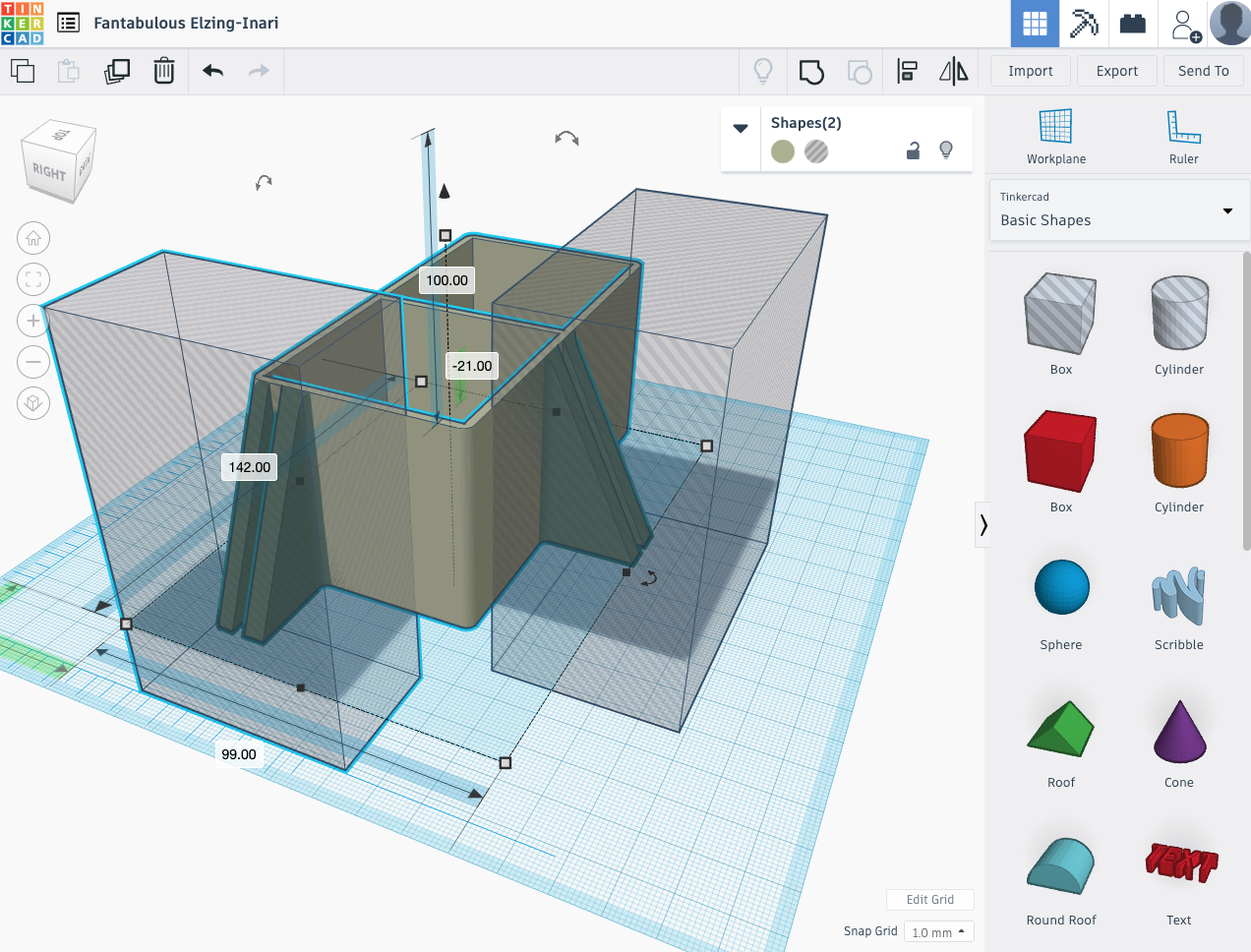Switch to 3D design grid view
1251x952 pixels.
(x=1035, y=24)
